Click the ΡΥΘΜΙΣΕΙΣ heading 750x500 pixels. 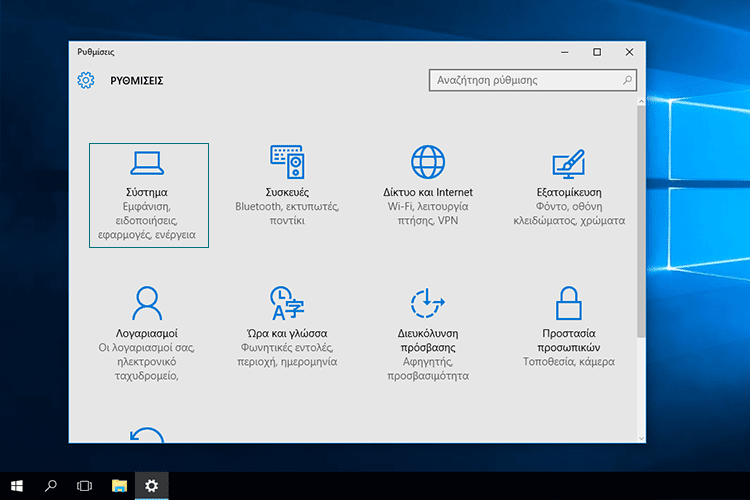[137, 80]
